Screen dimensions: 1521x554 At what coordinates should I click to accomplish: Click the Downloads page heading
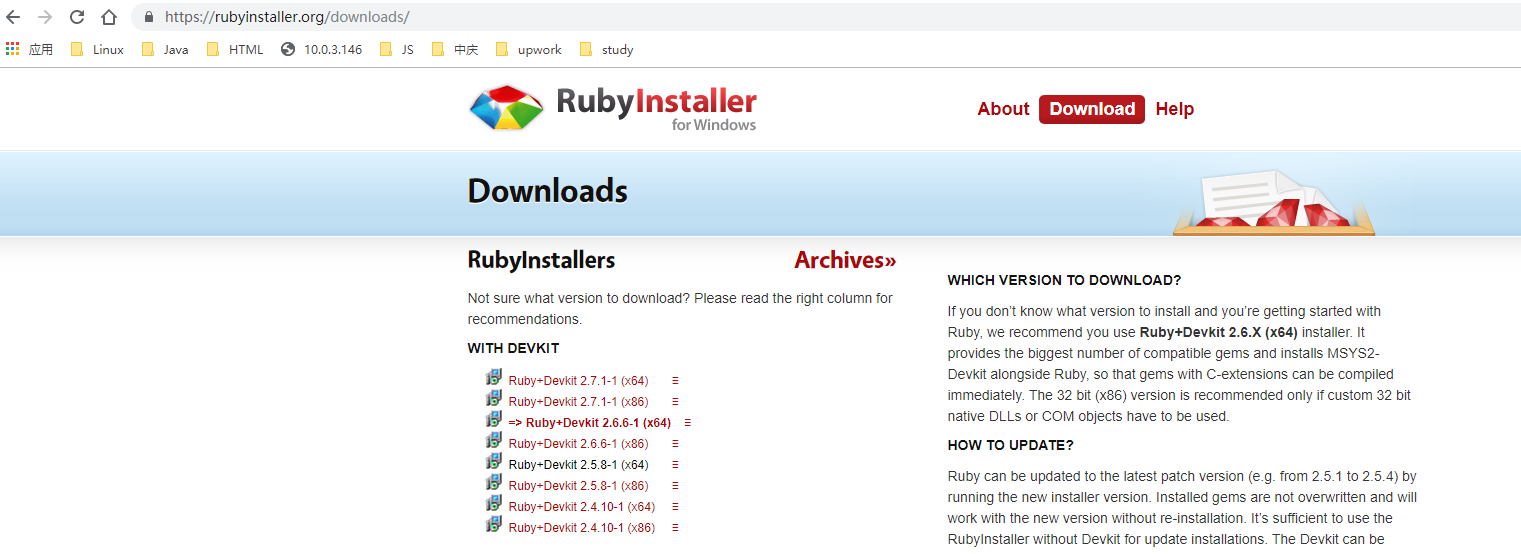(547, 192)
